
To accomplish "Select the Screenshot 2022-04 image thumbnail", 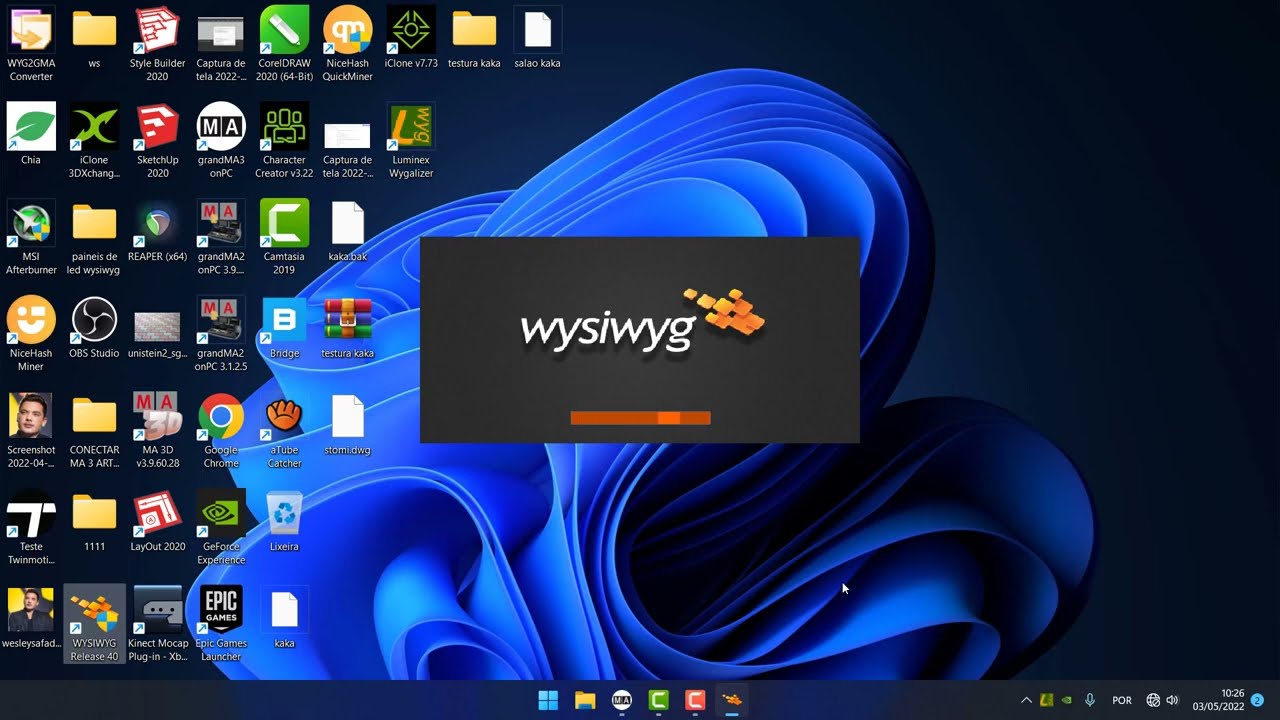I will [31, 431].
